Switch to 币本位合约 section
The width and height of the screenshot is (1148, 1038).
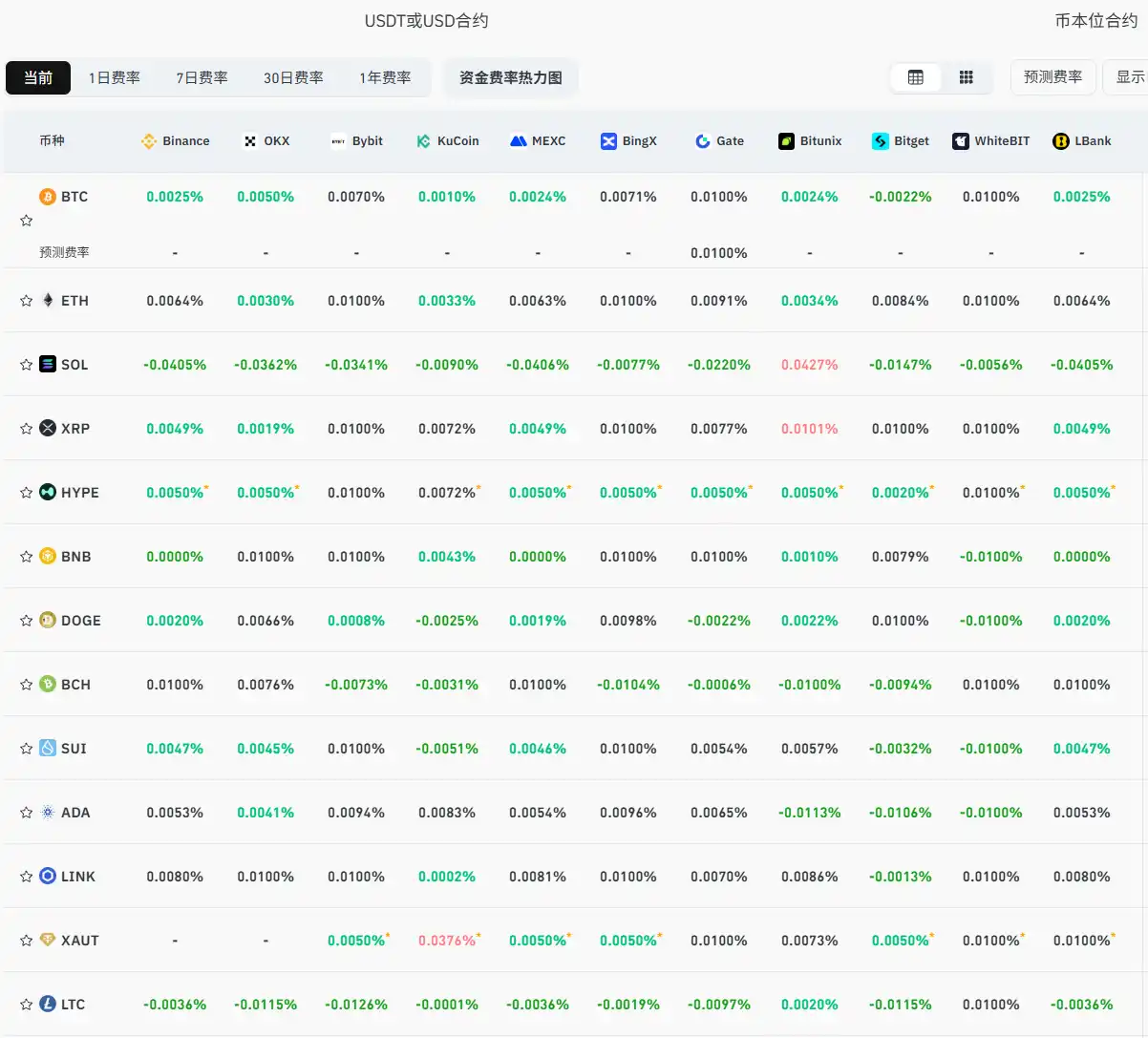pos(1095,21)
